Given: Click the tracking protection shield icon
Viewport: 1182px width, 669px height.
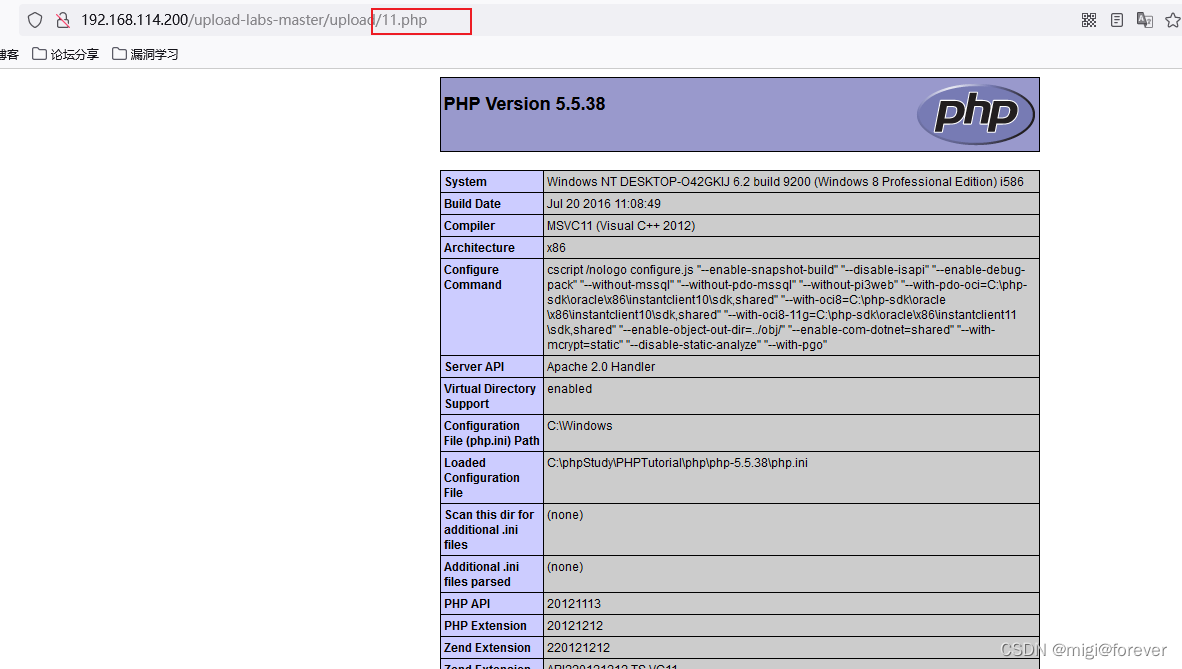Looking at the screenshot, I should coord(35,20).
